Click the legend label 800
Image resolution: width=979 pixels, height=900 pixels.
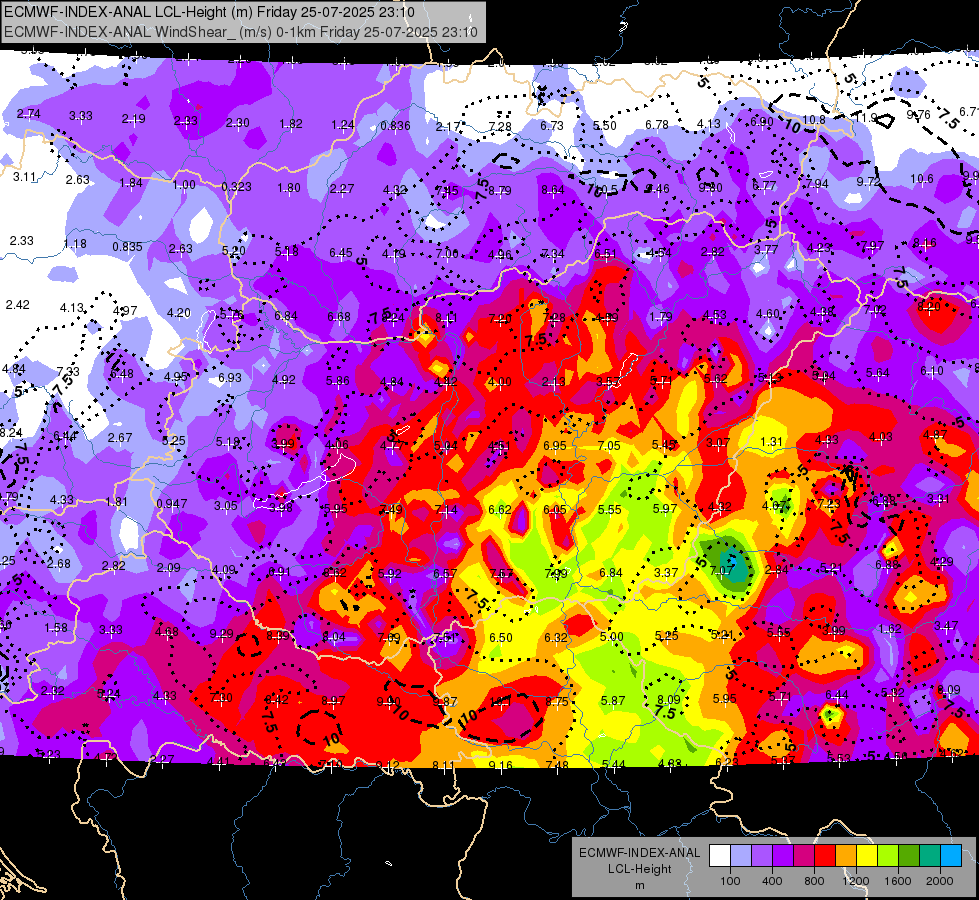pyautogui.click(x=814, y=881)
